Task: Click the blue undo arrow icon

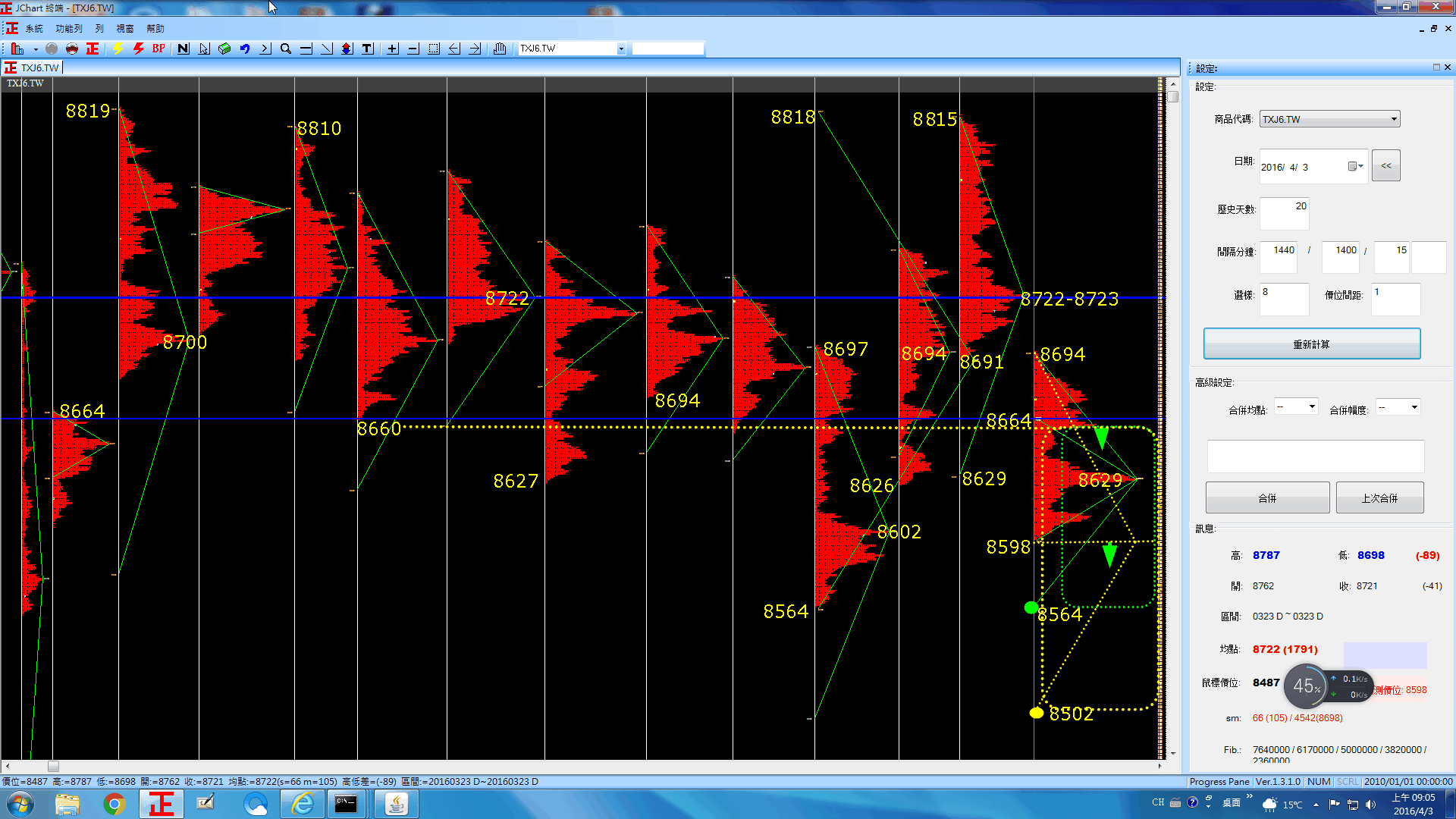Action: pos(245,49)
